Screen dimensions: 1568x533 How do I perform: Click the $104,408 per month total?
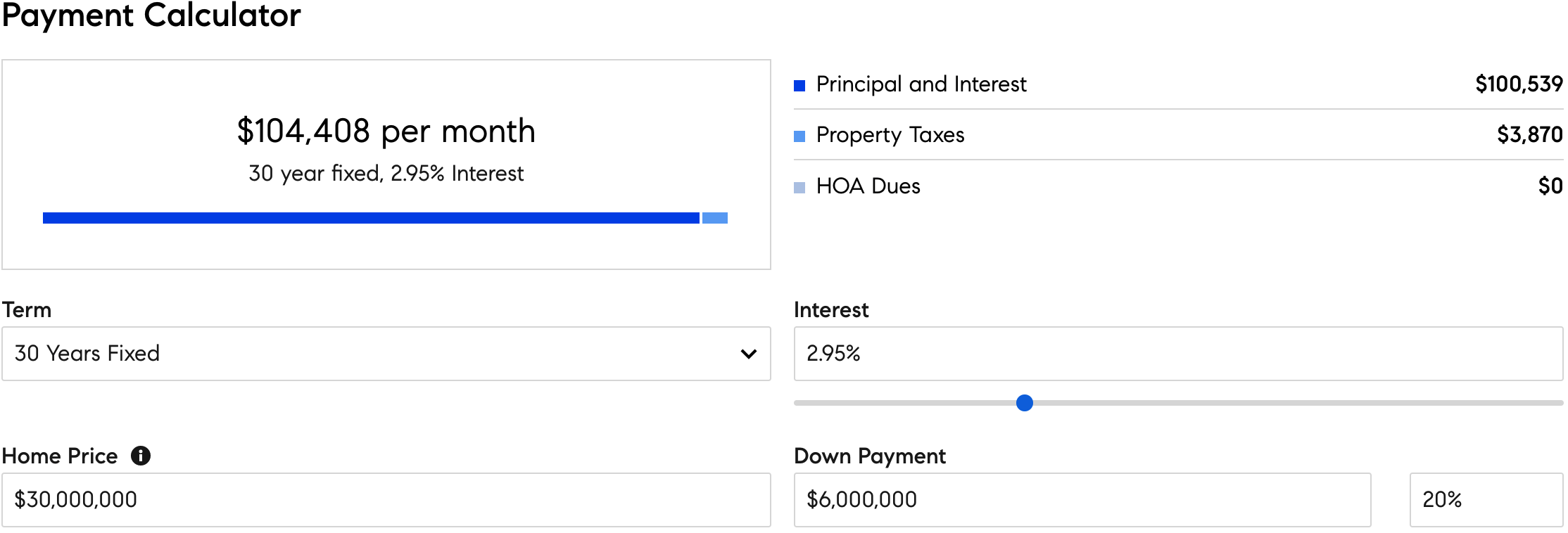[386, 131]
